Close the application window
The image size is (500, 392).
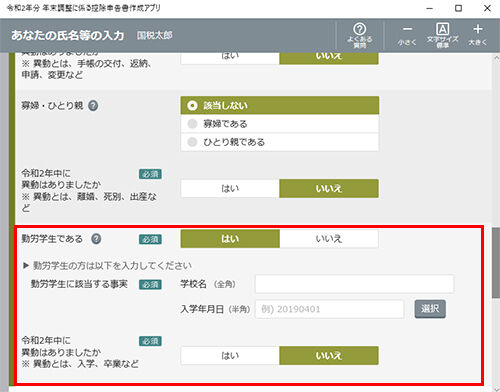click(487, 8)
